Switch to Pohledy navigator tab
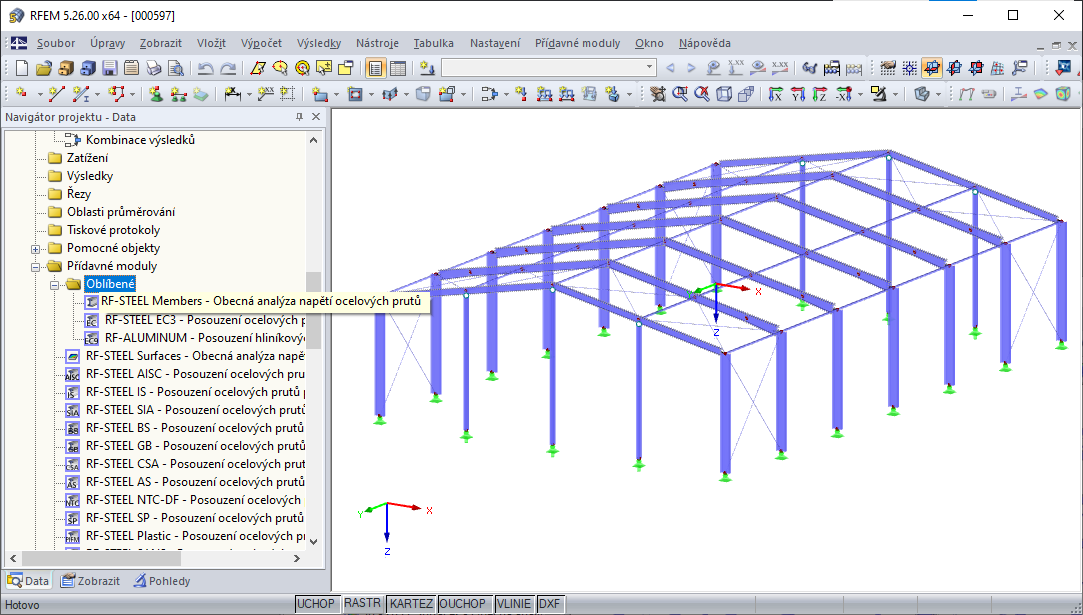The width and height of the screenshot is (1083, 615). [x=162, y=581]
